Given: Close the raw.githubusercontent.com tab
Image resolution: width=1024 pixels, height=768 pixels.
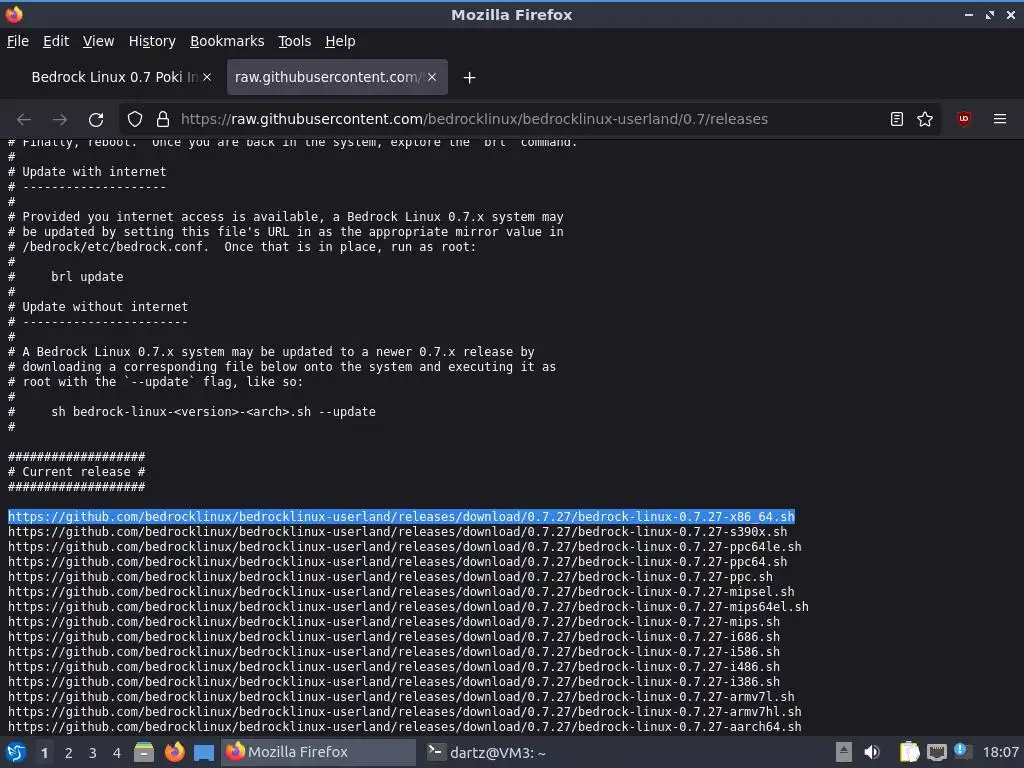Looking at the screenshot, I should [x=432, y=77].
